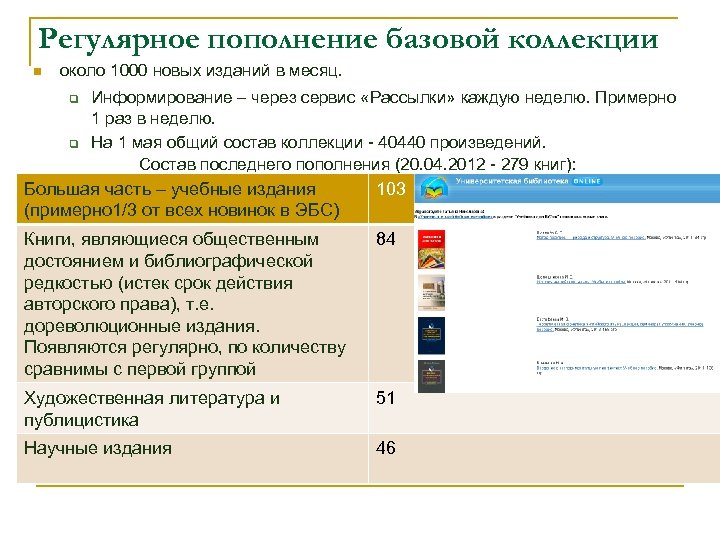Open the dark gray book cover thumbnail
720x540 pixels.
point(431,377)
